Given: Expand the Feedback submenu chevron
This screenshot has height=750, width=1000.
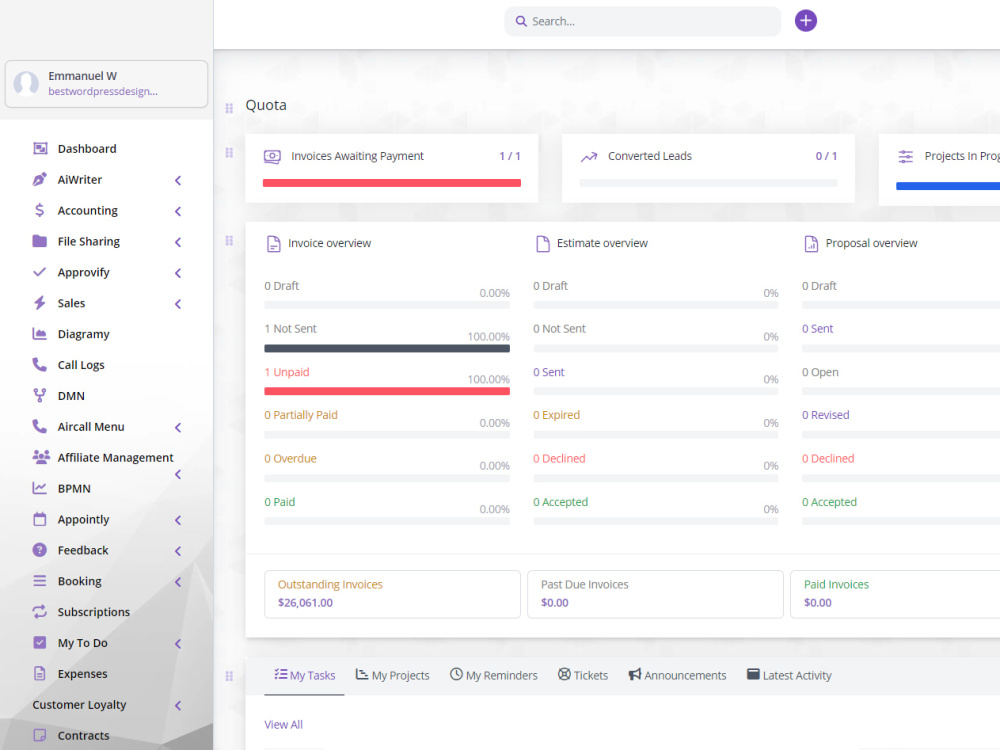Looking at the screenshot, I should click(178, 551).
